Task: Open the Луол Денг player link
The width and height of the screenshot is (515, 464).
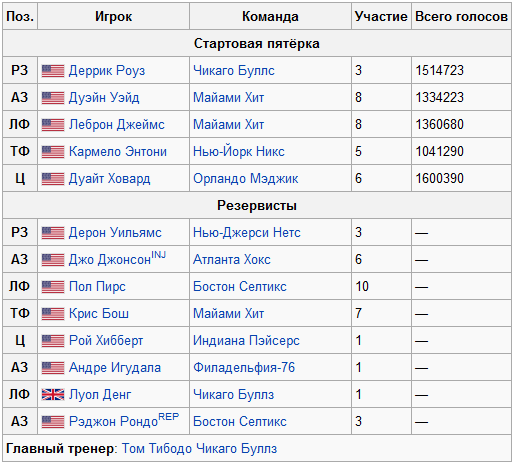Action: coord(100,395)
